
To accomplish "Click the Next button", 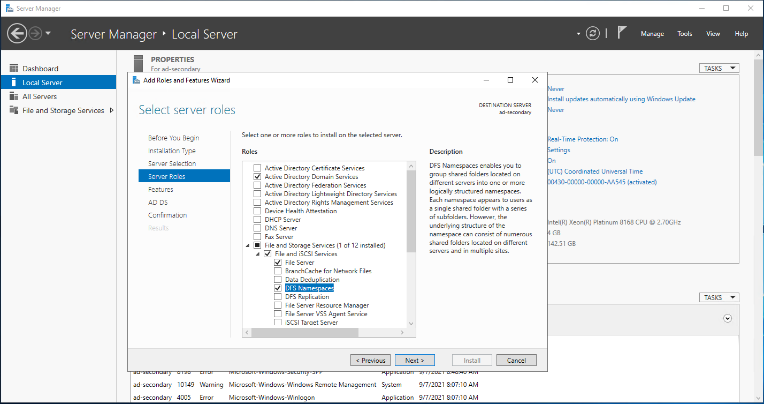I will tap(415, 360).
